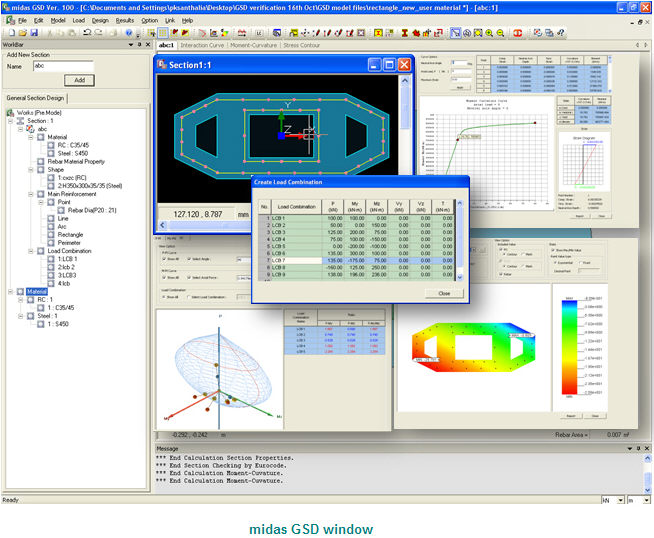The width and height of the screenshot is (654, 538).
Task: Select the Perimeter tree item
Action: [69, 243]
